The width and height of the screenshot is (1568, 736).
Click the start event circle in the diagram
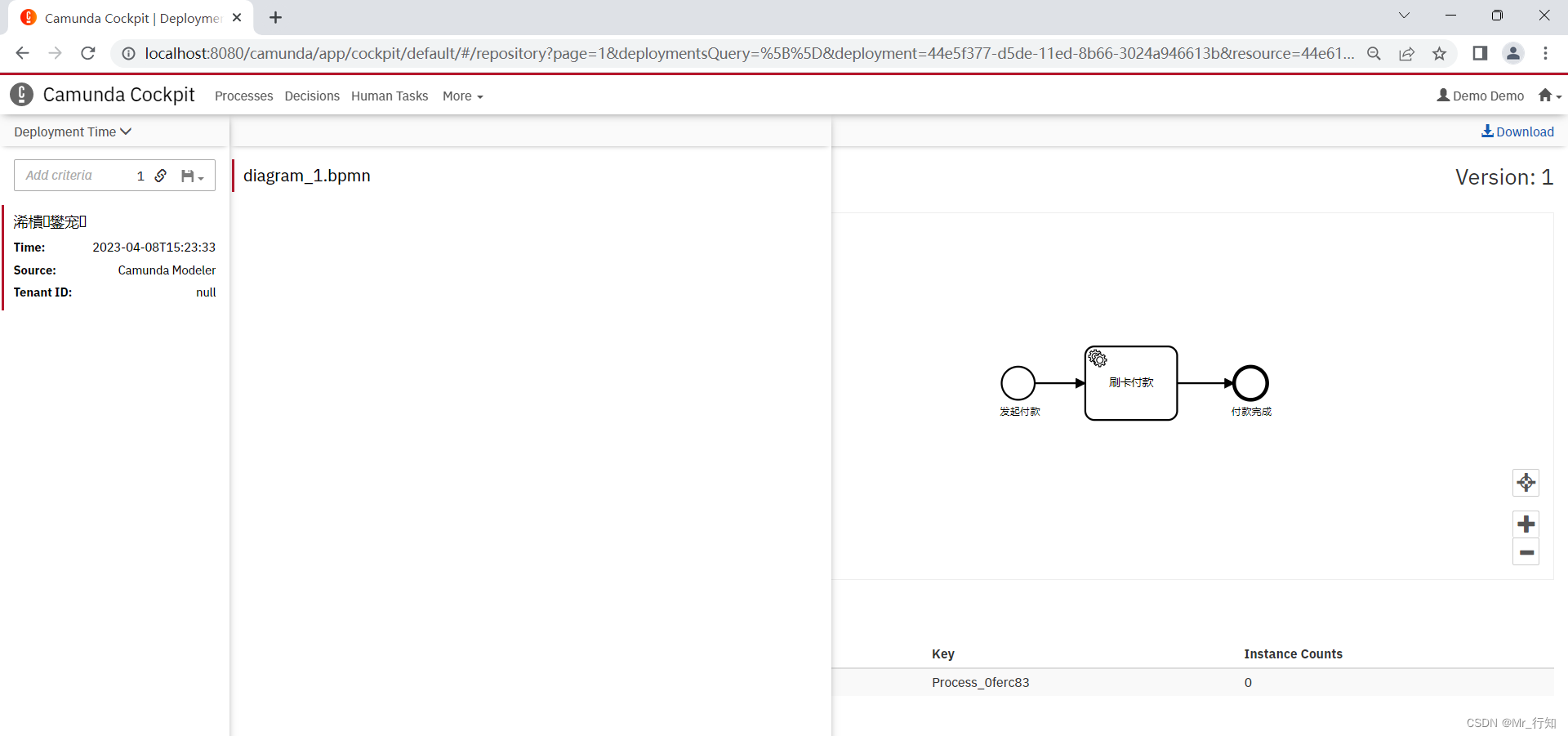(1018, 383)
